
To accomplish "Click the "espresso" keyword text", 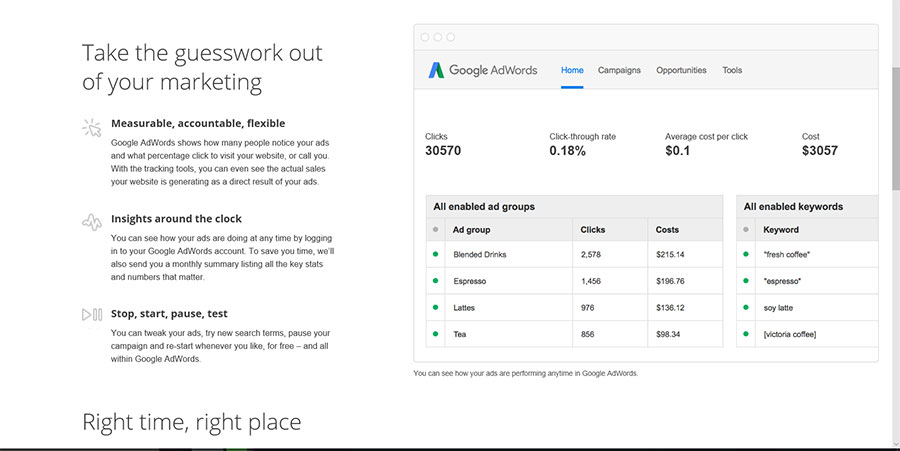I will click(x=782, y=281).
